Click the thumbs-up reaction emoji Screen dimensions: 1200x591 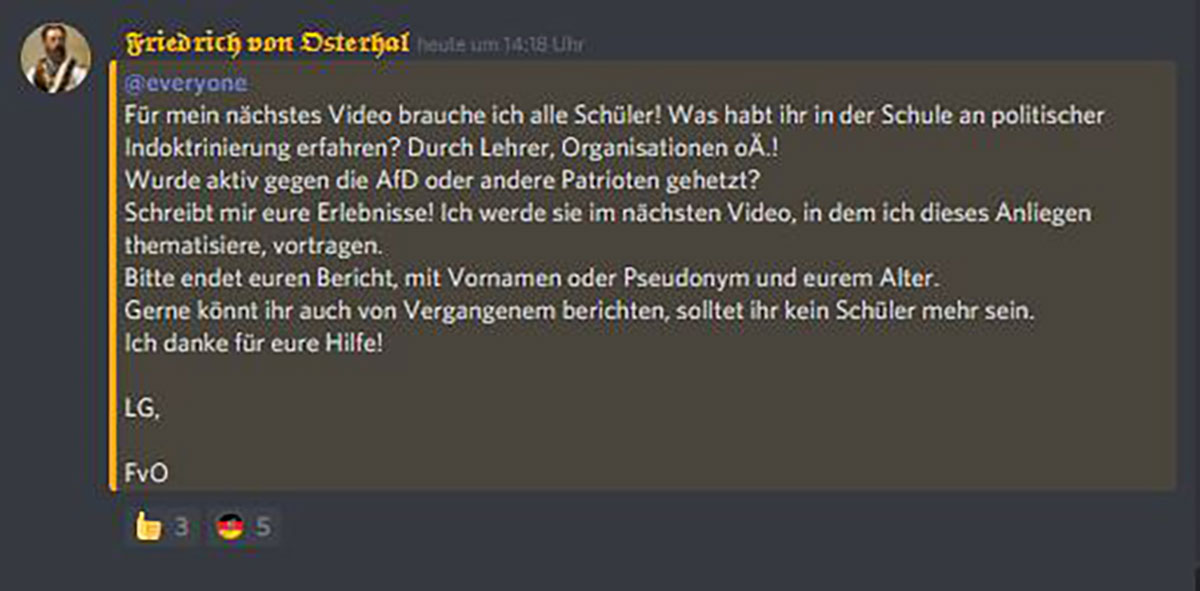pos(148,526)
